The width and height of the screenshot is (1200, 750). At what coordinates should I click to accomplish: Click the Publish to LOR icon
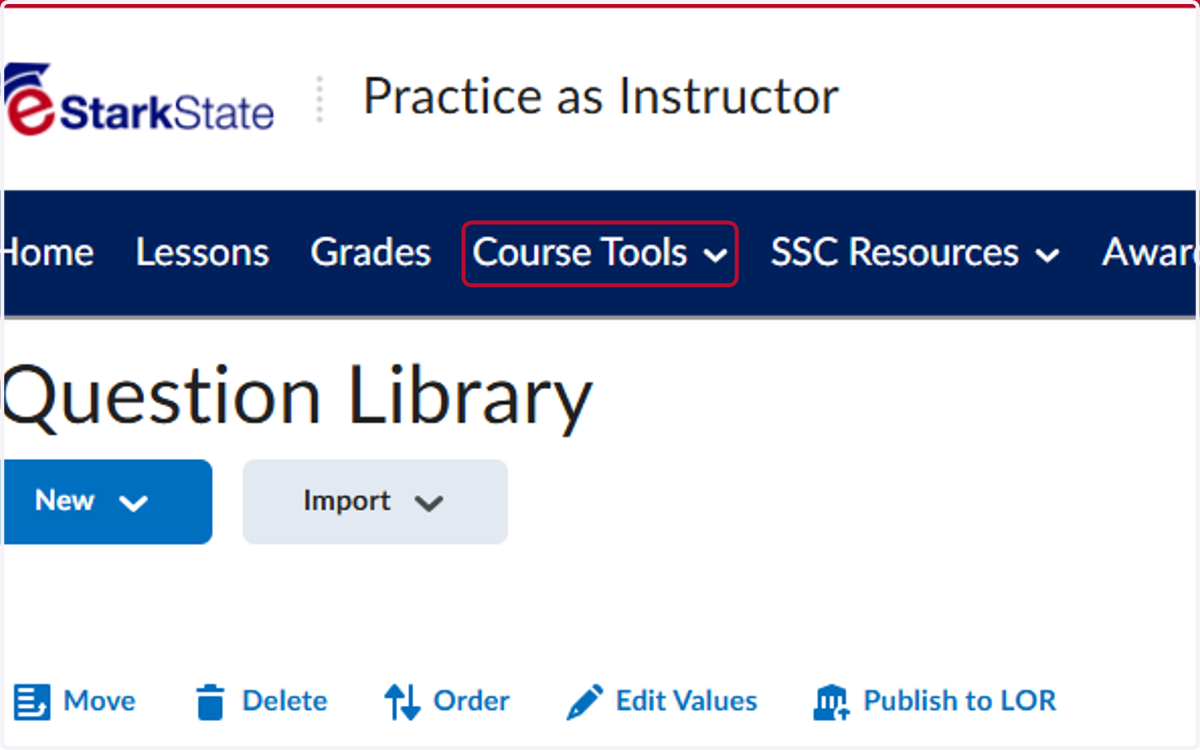click(x=831, y=702)
